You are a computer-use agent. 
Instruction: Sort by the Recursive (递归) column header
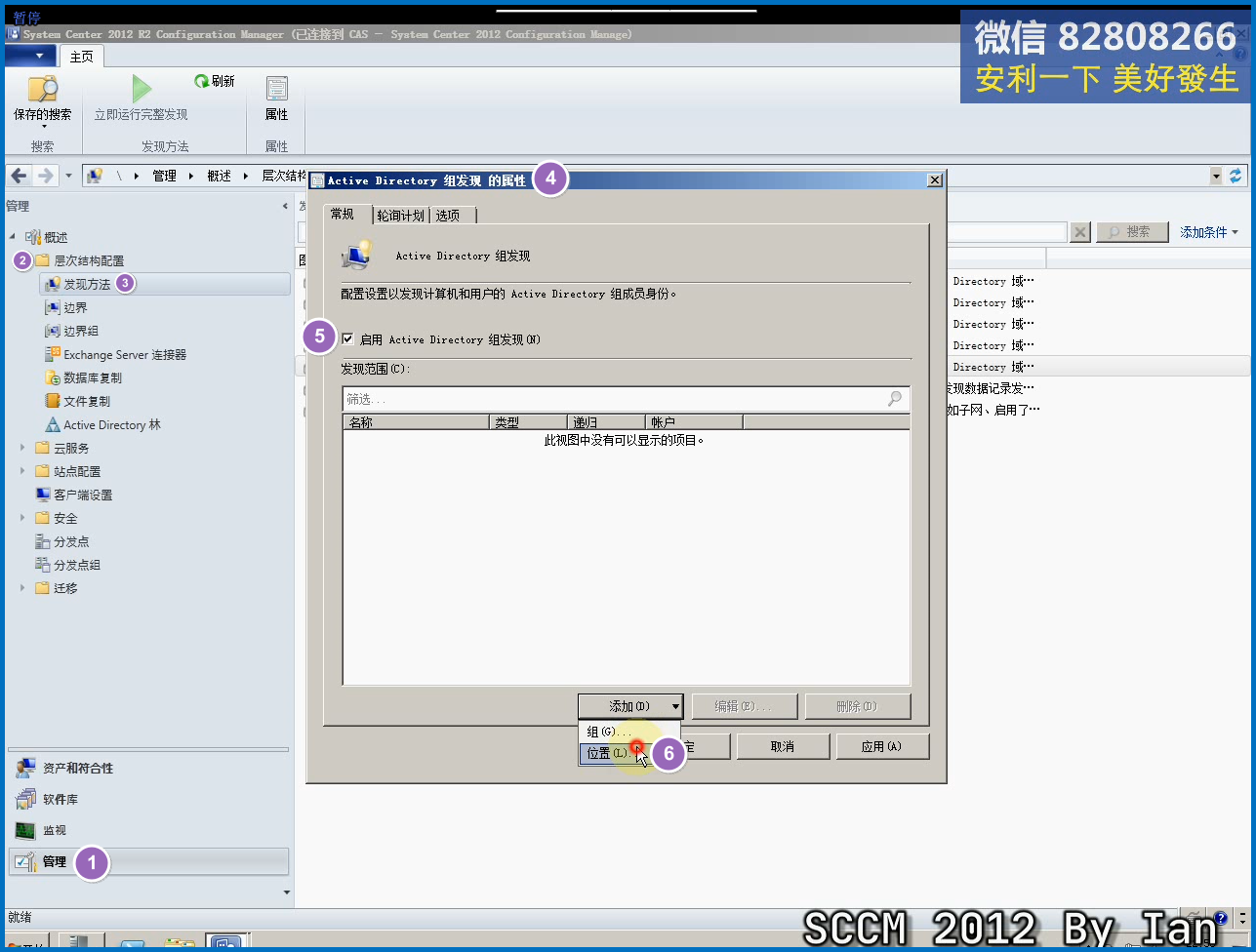tap(606, 422)
